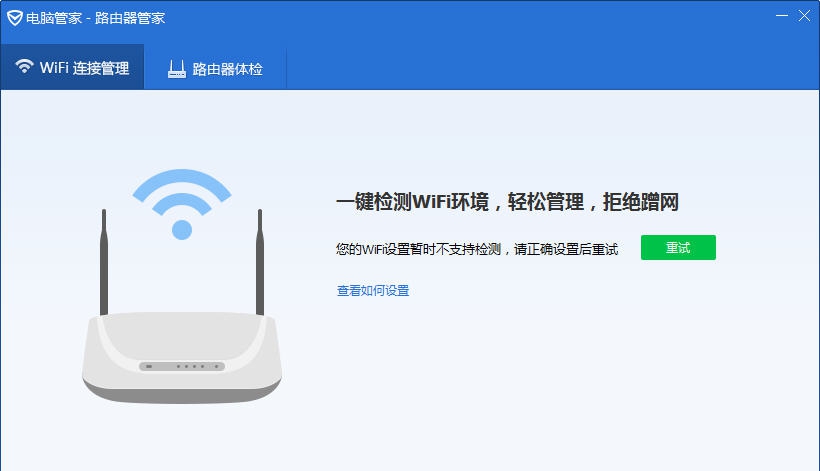
Task: Click the blue dot of the WiFi illustration
Action: 181,230
